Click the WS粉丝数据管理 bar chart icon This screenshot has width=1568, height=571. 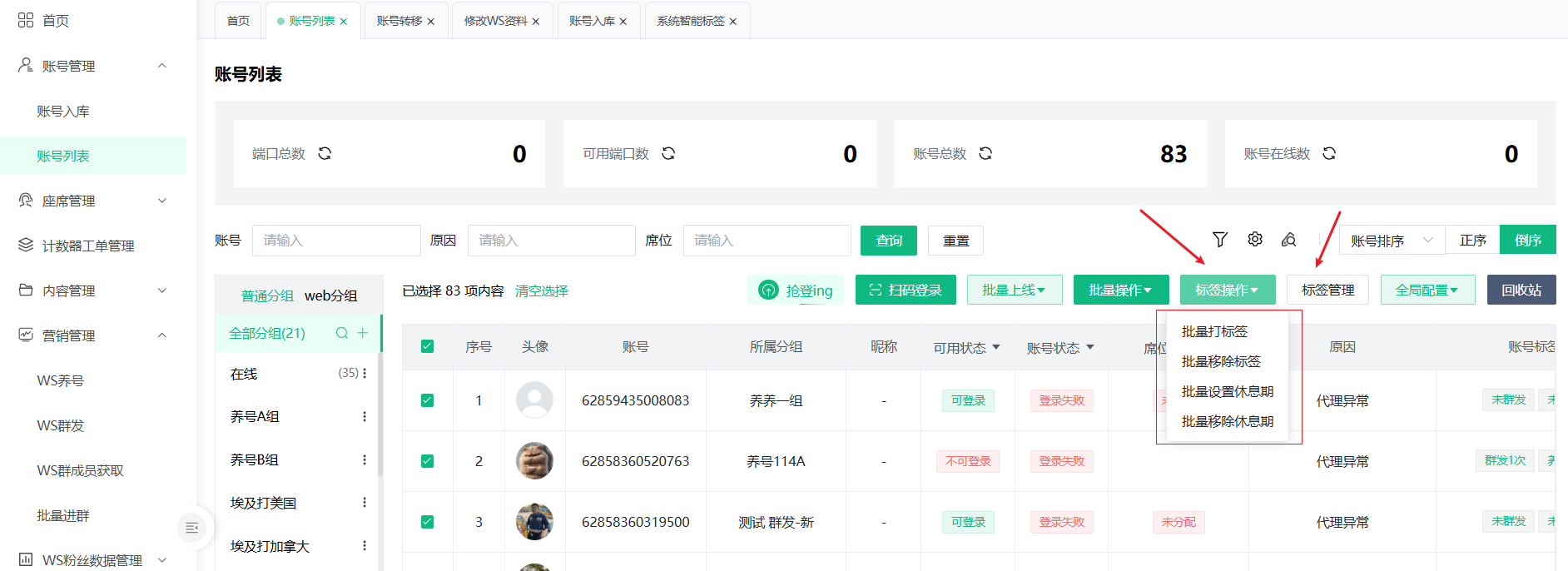[x=26, y=559]
